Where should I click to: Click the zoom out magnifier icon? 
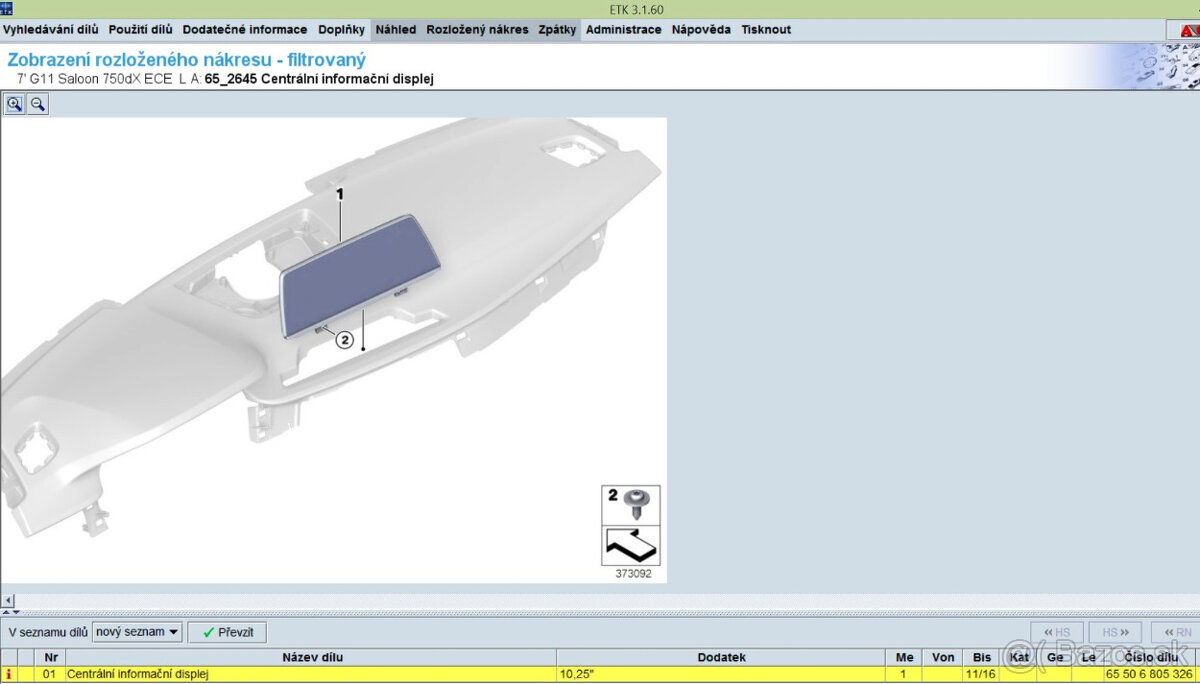(x=37, y=104)
